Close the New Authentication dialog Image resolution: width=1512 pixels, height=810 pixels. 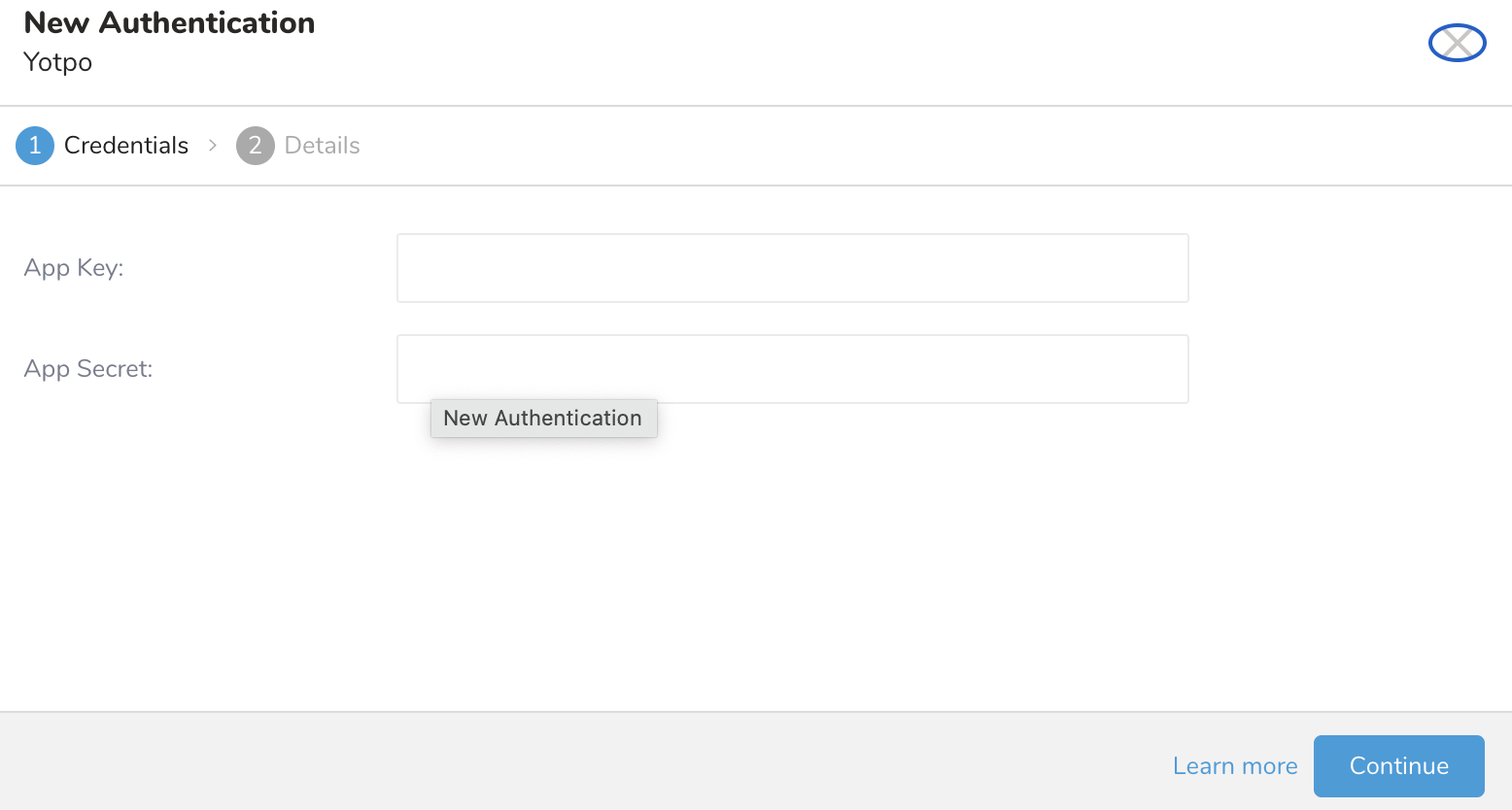pyautogui.click(x=1457, y=43)
